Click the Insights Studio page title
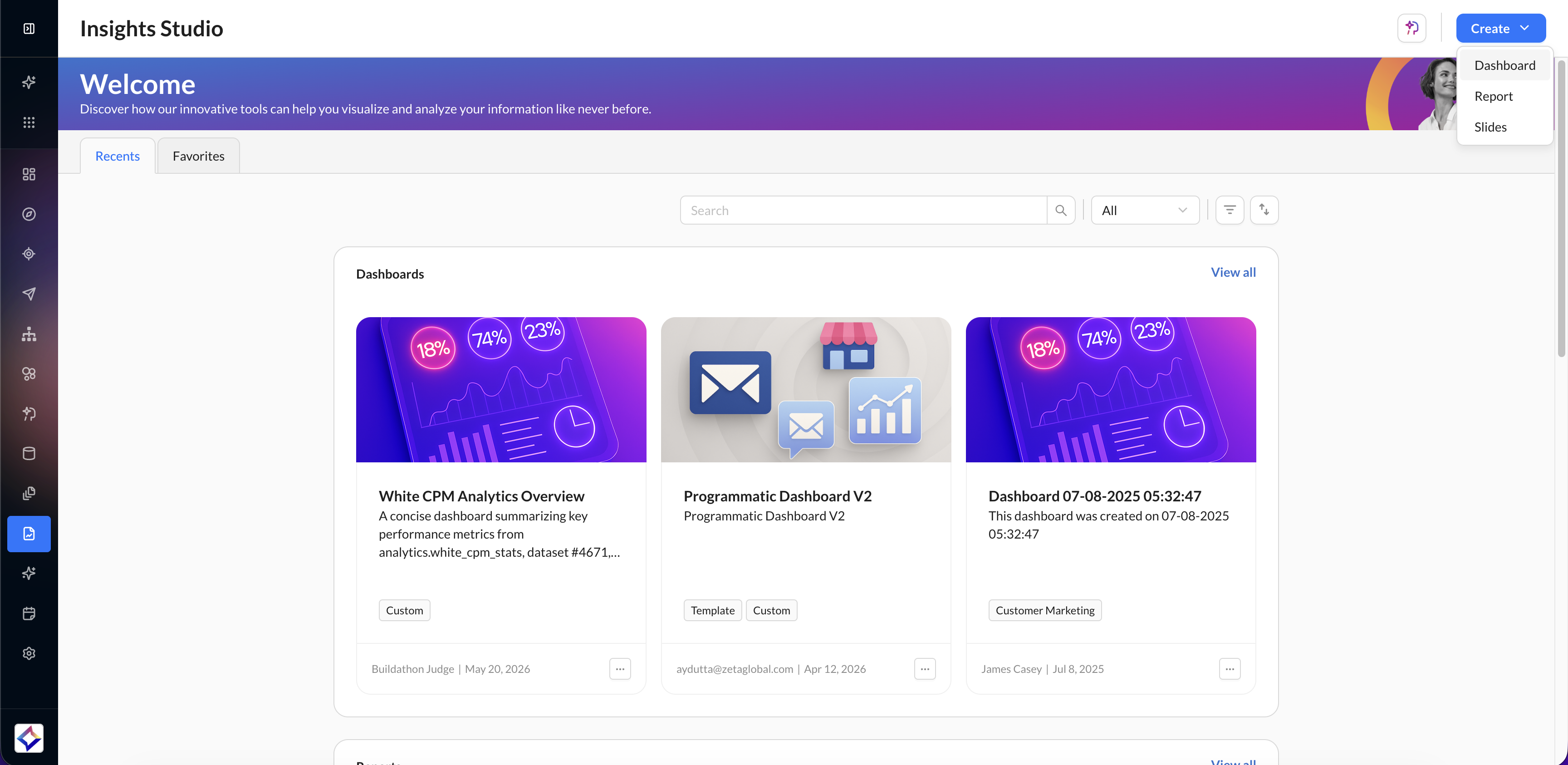Image resolution: width=1568 pixels, height=765 pixels. (x=152, y=29)
